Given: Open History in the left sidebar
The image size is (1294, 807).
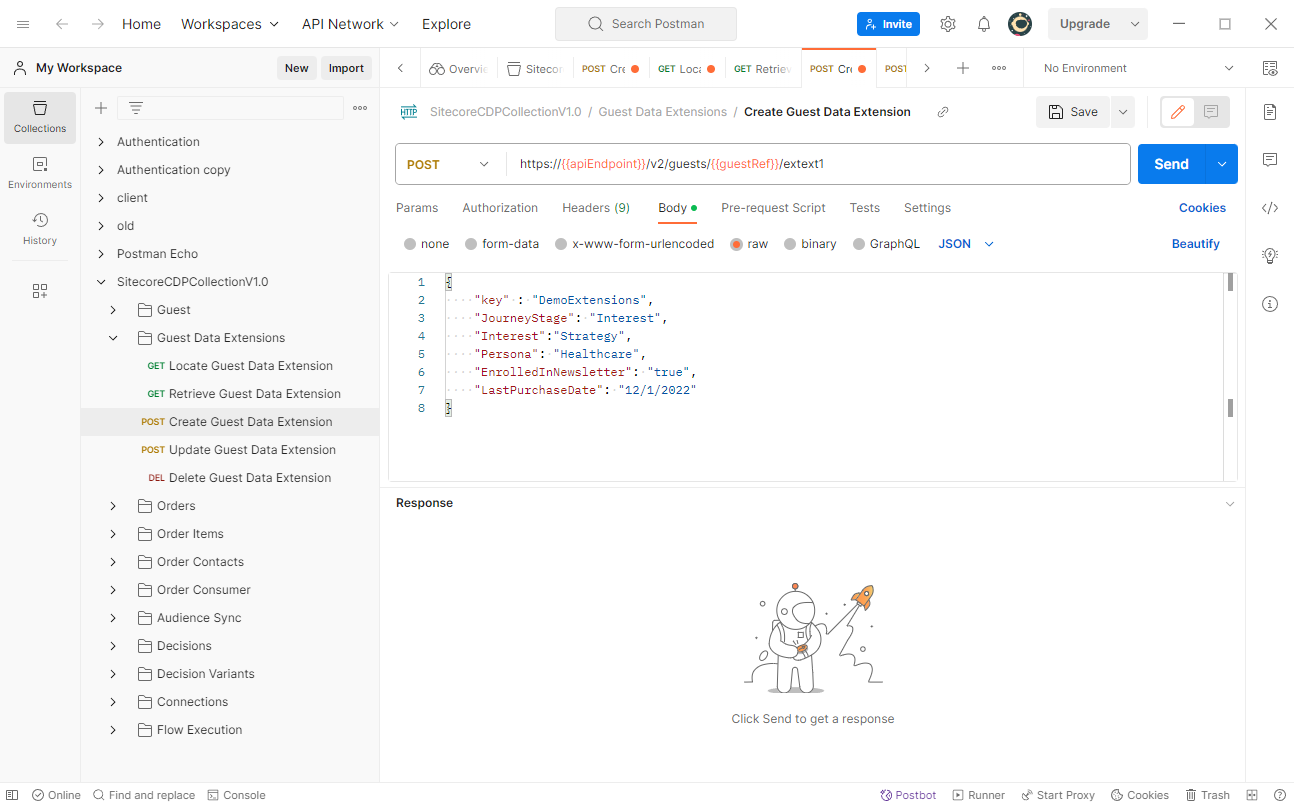Looking at the screenshot, I should (40, 228).
